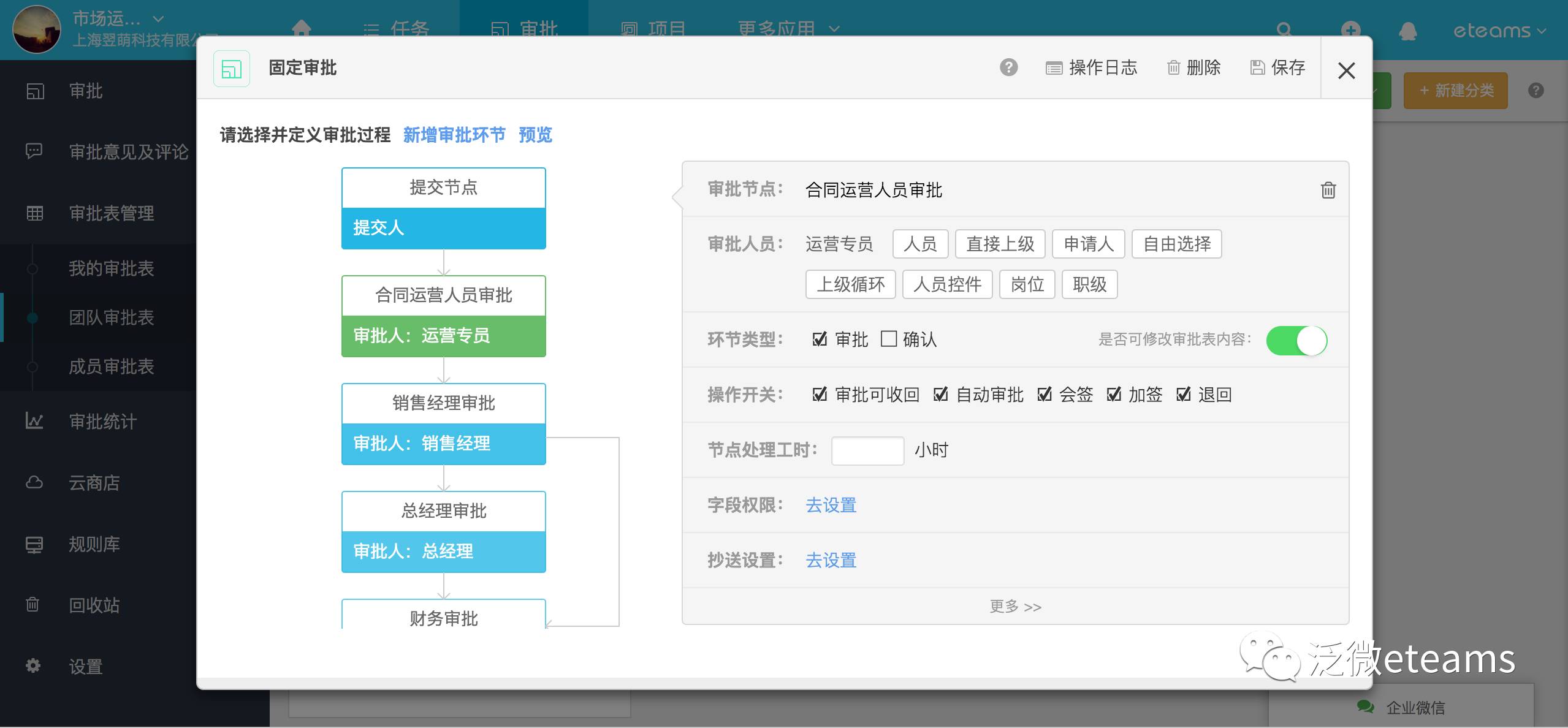This screenshot has height=728, width=1568.
Task: Save using the 保存 disk icon
Action: click(1257, 67)
